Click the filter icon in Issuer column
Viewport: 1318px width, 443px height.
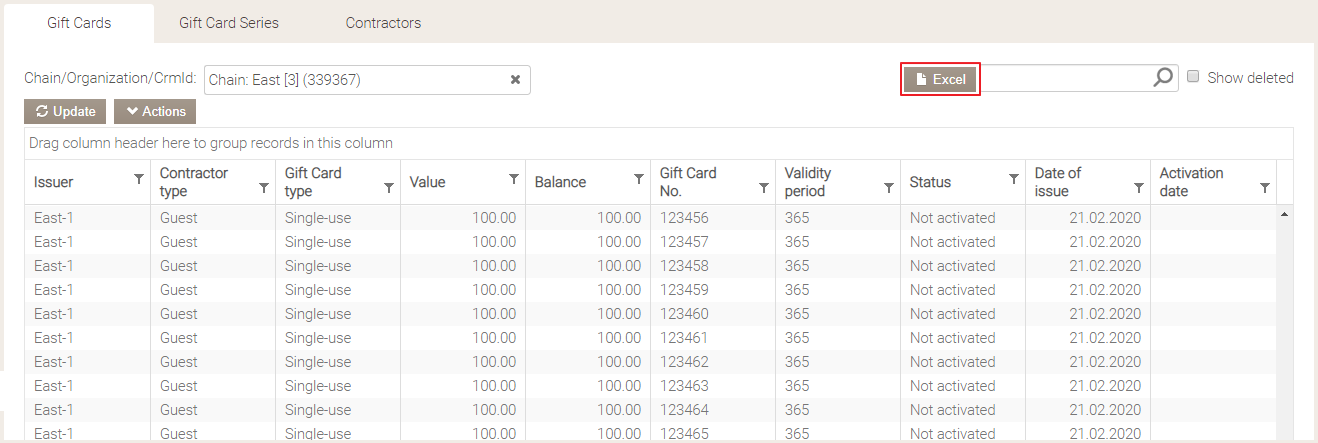click(139, 179)
